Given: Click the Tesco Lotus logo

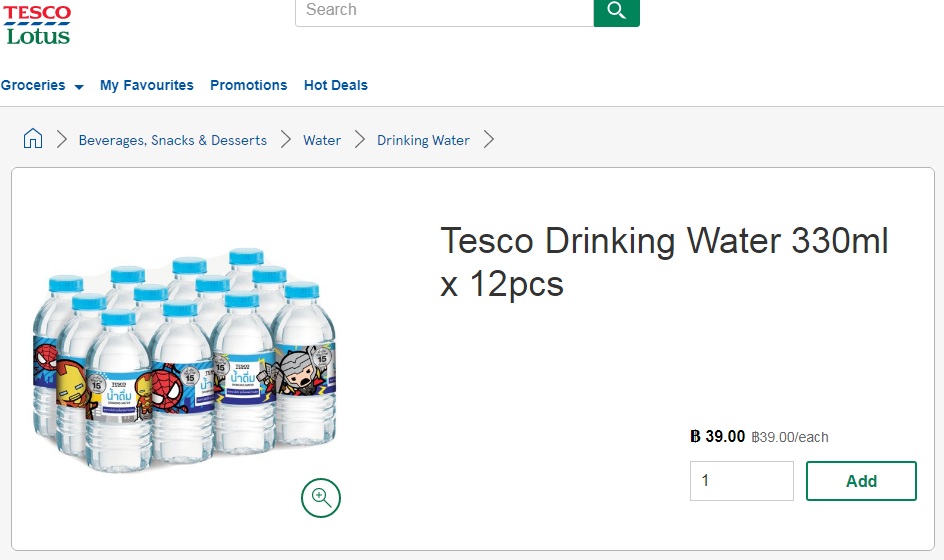Looking at the screenshot, I should [37, 25].
